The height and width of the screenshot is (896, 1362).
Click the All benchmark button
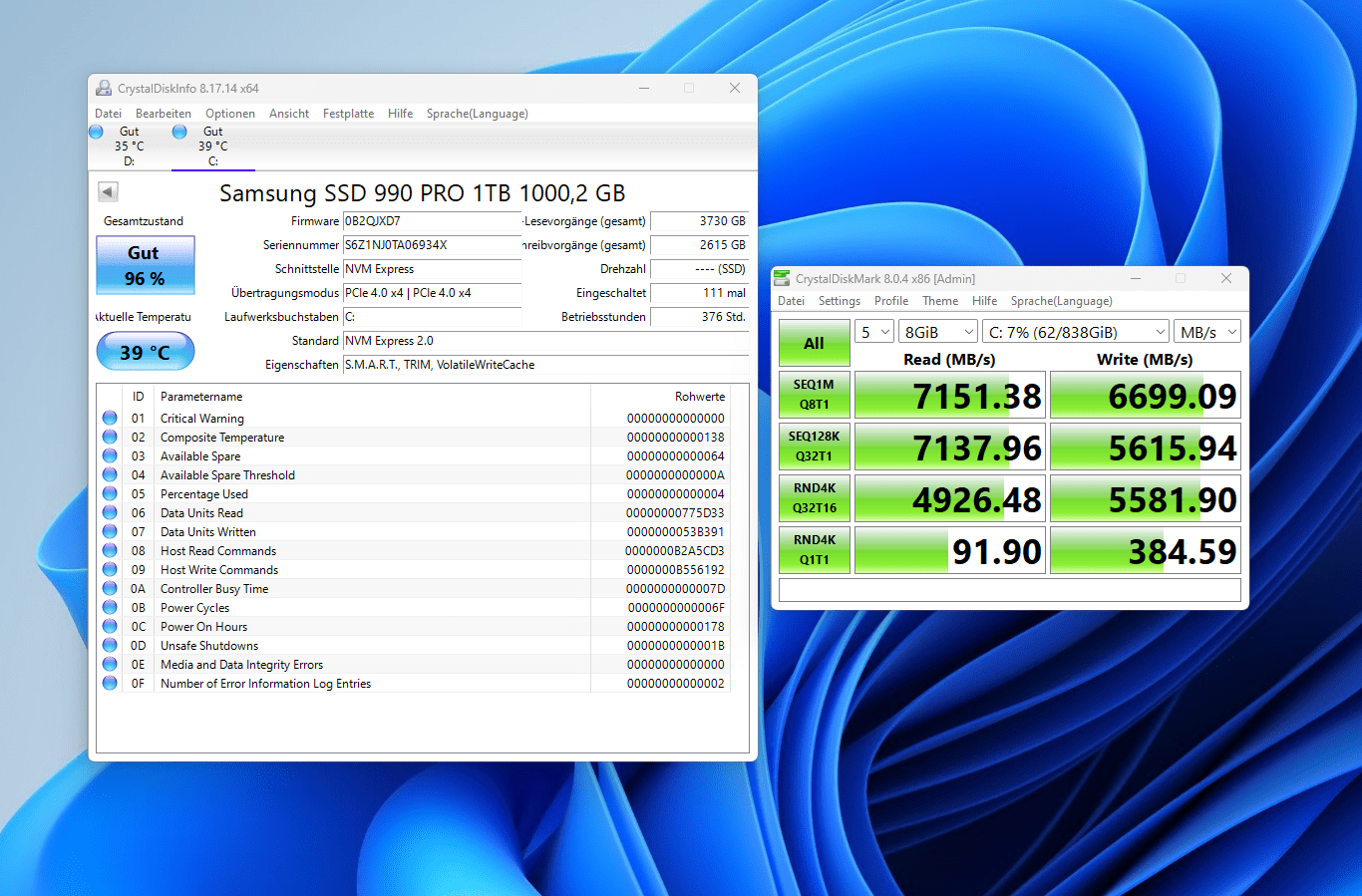815,343
